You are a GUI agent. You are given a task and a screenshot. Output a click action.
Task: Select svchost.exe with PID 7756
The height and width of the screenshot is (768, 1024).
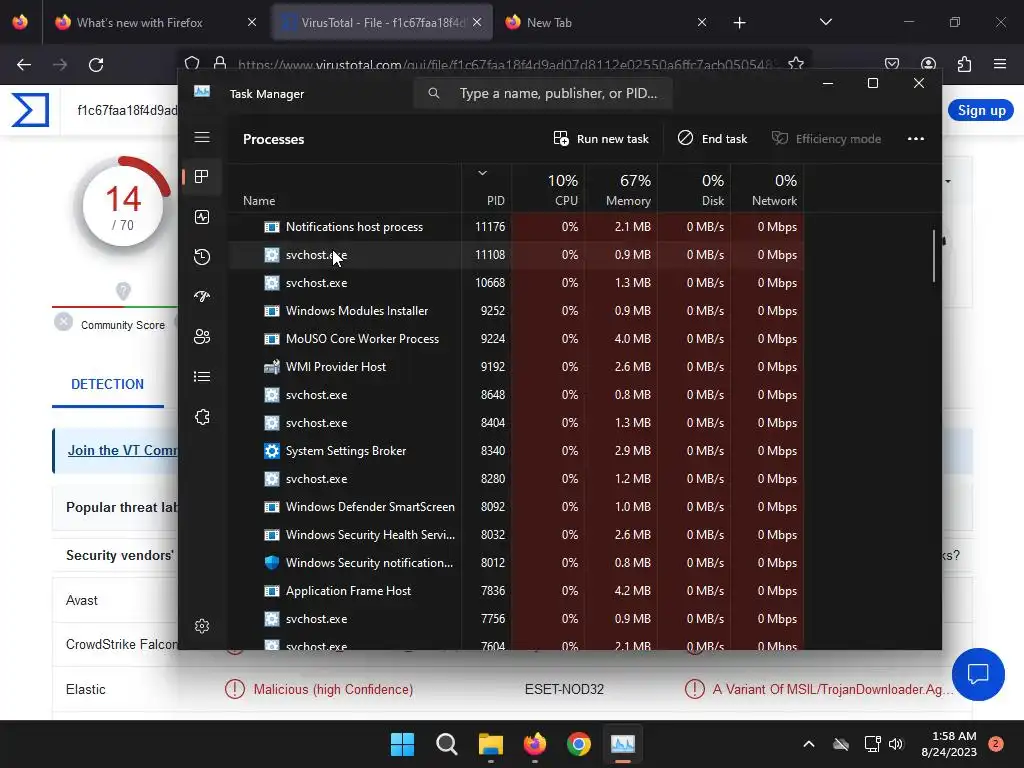[x=516, y=619]
